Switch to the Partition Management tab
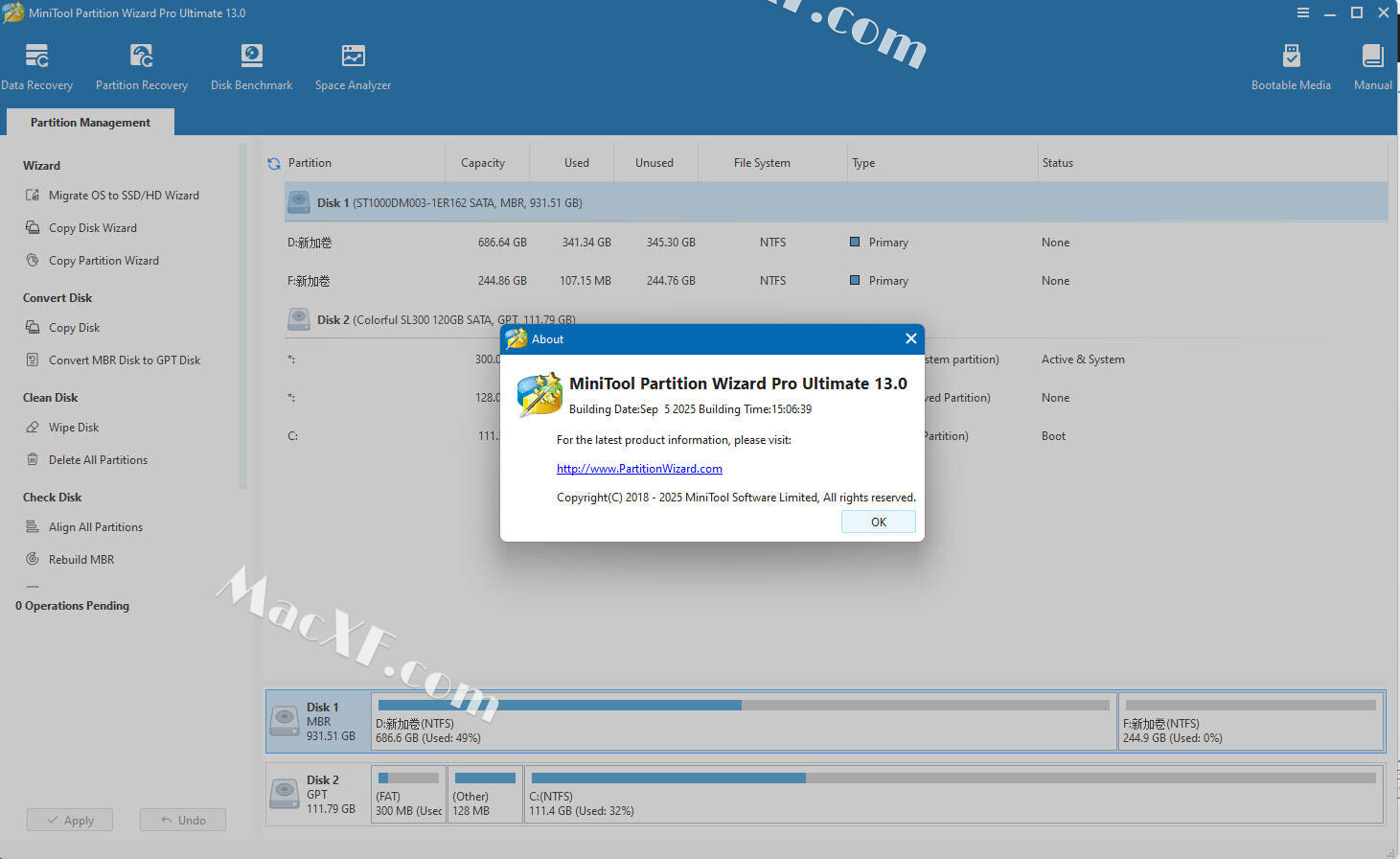The image size is (1400, 859). tap(90, 123)
